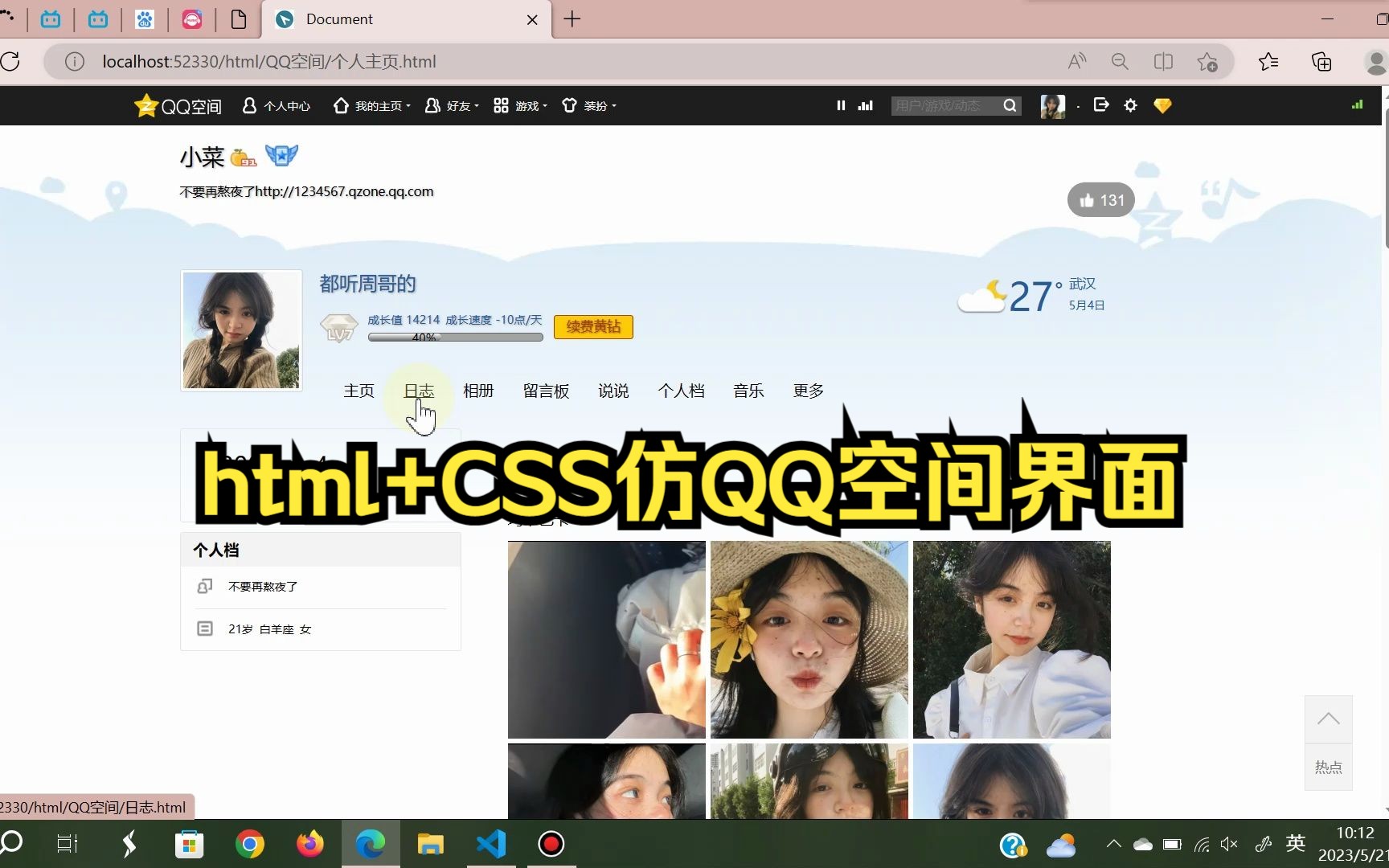Click the green signal bars icon
The width and height of the screenshot is (1389, 868).
tap(1357, 104)
